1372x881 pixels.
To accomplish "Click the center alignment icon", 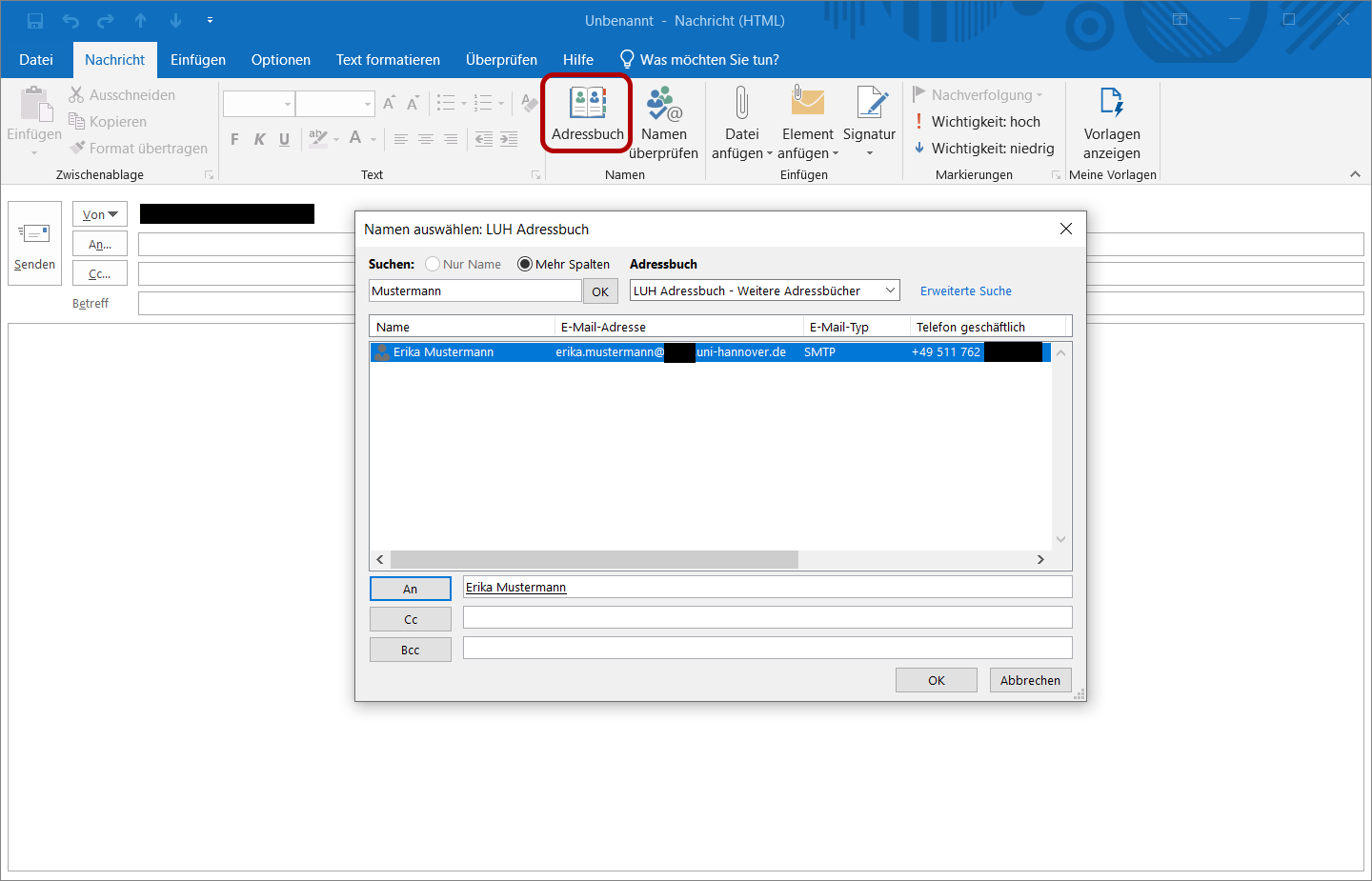I will (426, 139).
